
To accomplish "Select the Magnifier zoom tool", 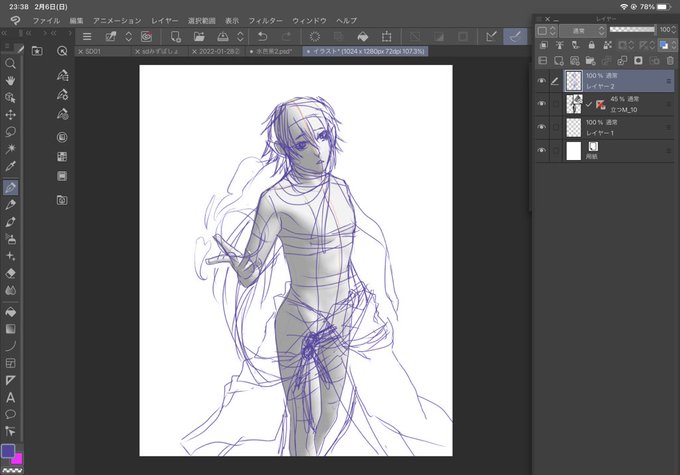I will click(x=10, y=64).
